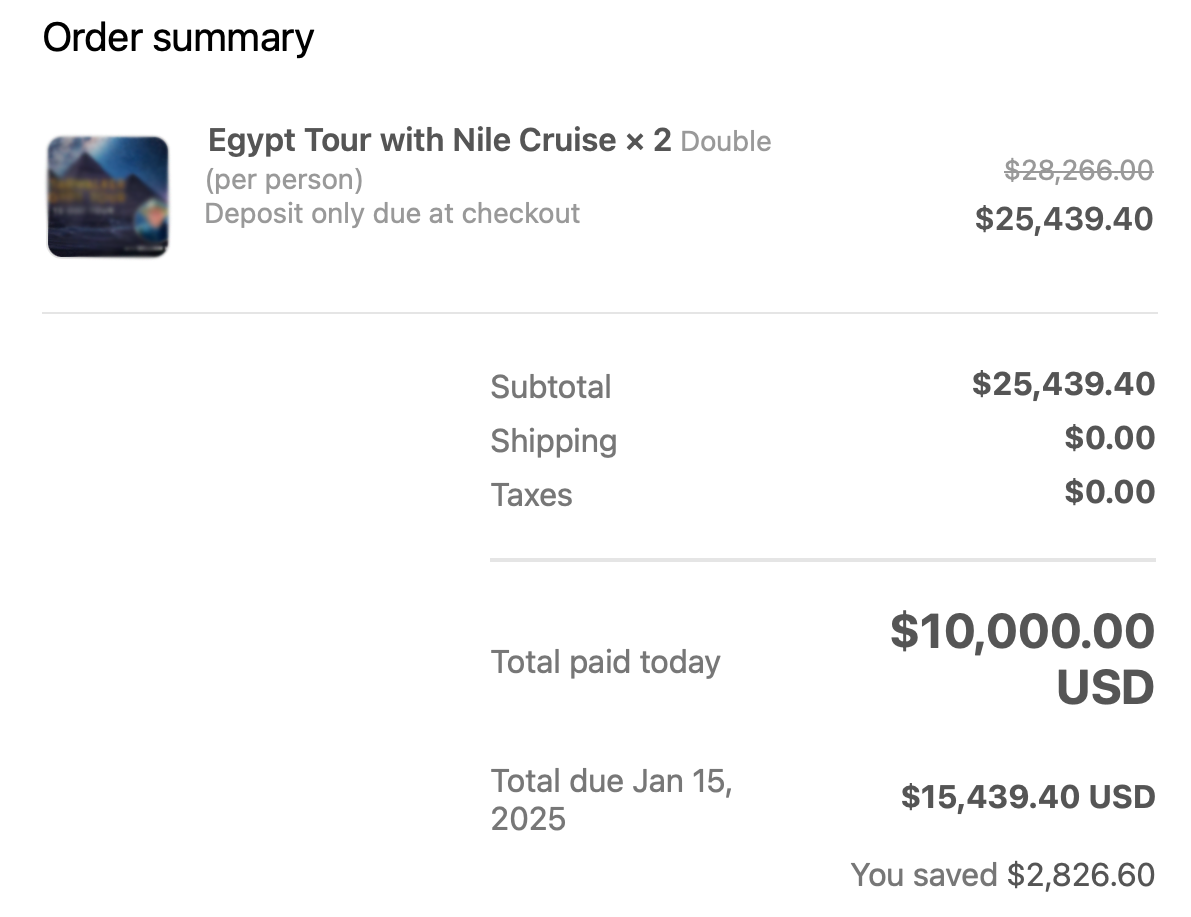The height and width of the screenshot is (917, 1191).
Task: Click the $15,439.40 USD amount due
Action: [1028, 797]
